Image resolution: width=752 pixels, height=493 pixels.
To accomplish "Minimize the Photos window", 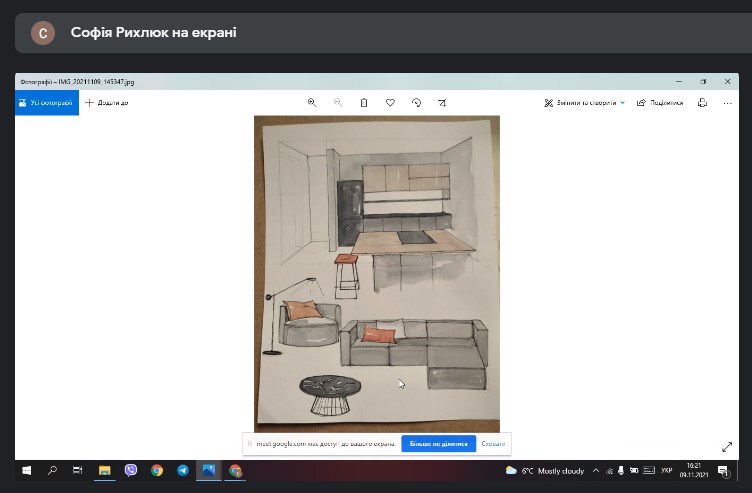I will pyautogui.click(x=679, y=82).
